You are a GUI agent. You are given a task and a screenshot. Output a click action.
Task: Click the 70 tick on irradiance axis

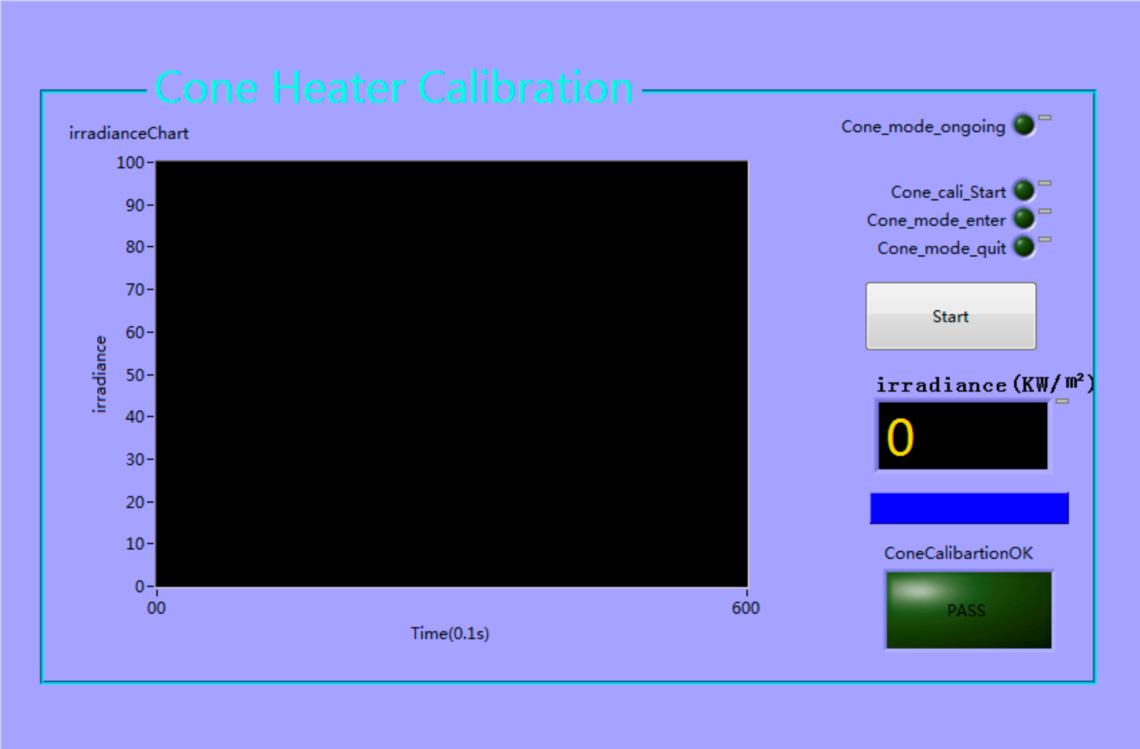[135, 289]
